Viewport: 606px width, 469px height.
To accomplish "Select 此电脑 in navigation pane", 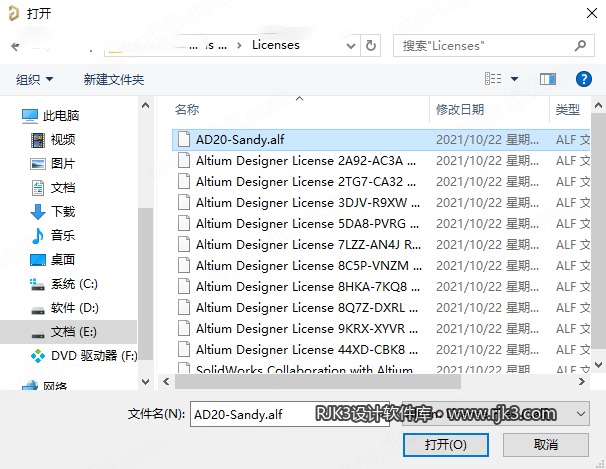I will pyautogui.click(x=61, y=116).
